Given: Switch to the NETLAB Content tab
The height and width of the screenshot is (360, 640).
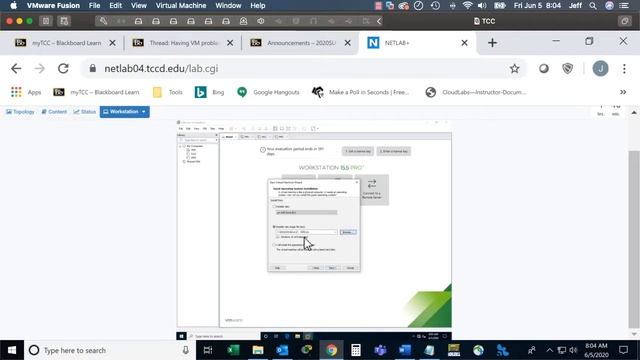Looking at the screenshot, I should [54, 111].
